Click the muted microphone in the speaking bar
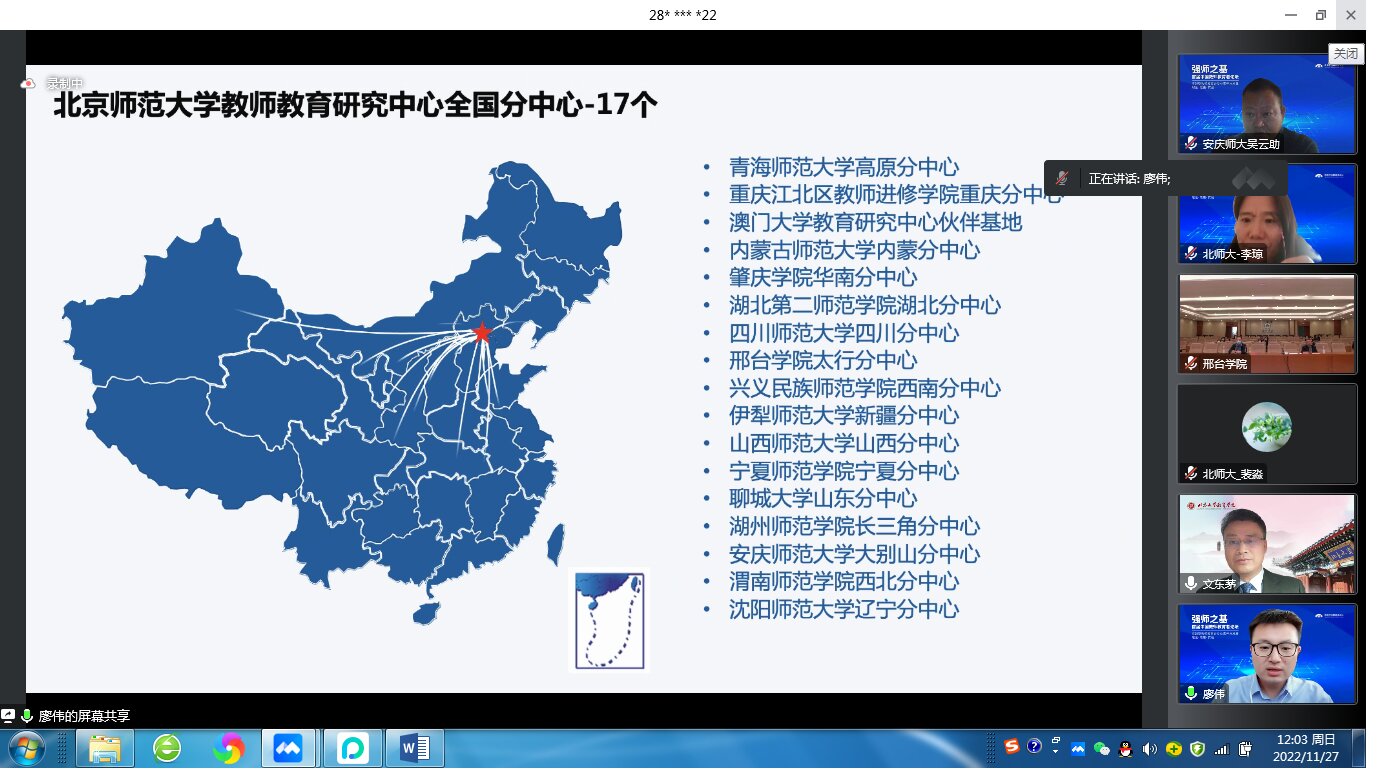This screenshot has height=777, width=1378. point(1062,178)
